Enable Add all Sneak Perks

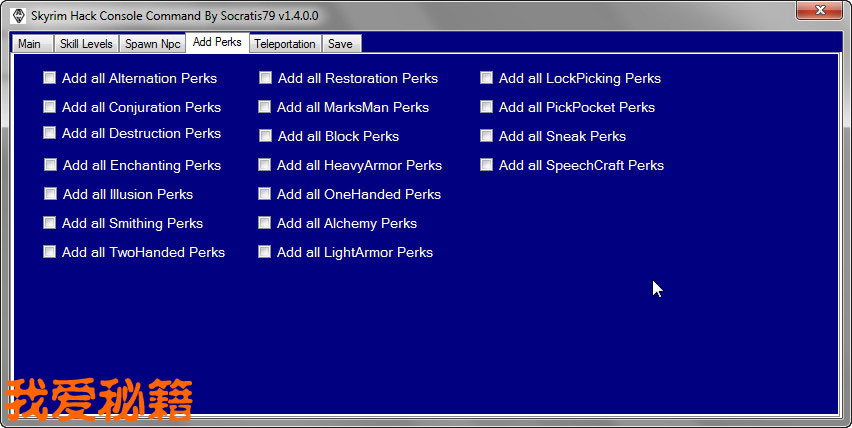click(486, 136)
